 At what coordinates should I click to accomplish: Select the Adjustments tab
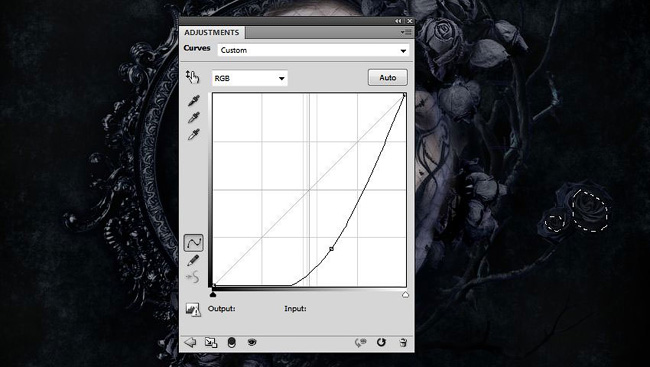point(212,32)
